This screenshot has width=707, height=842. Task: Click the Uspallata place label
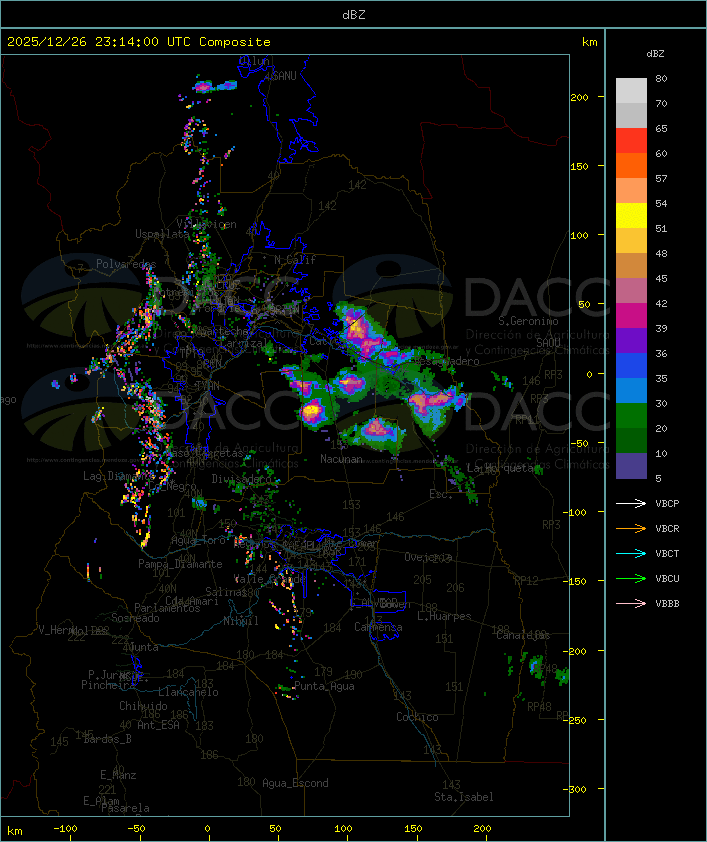(x=162, y=234)
